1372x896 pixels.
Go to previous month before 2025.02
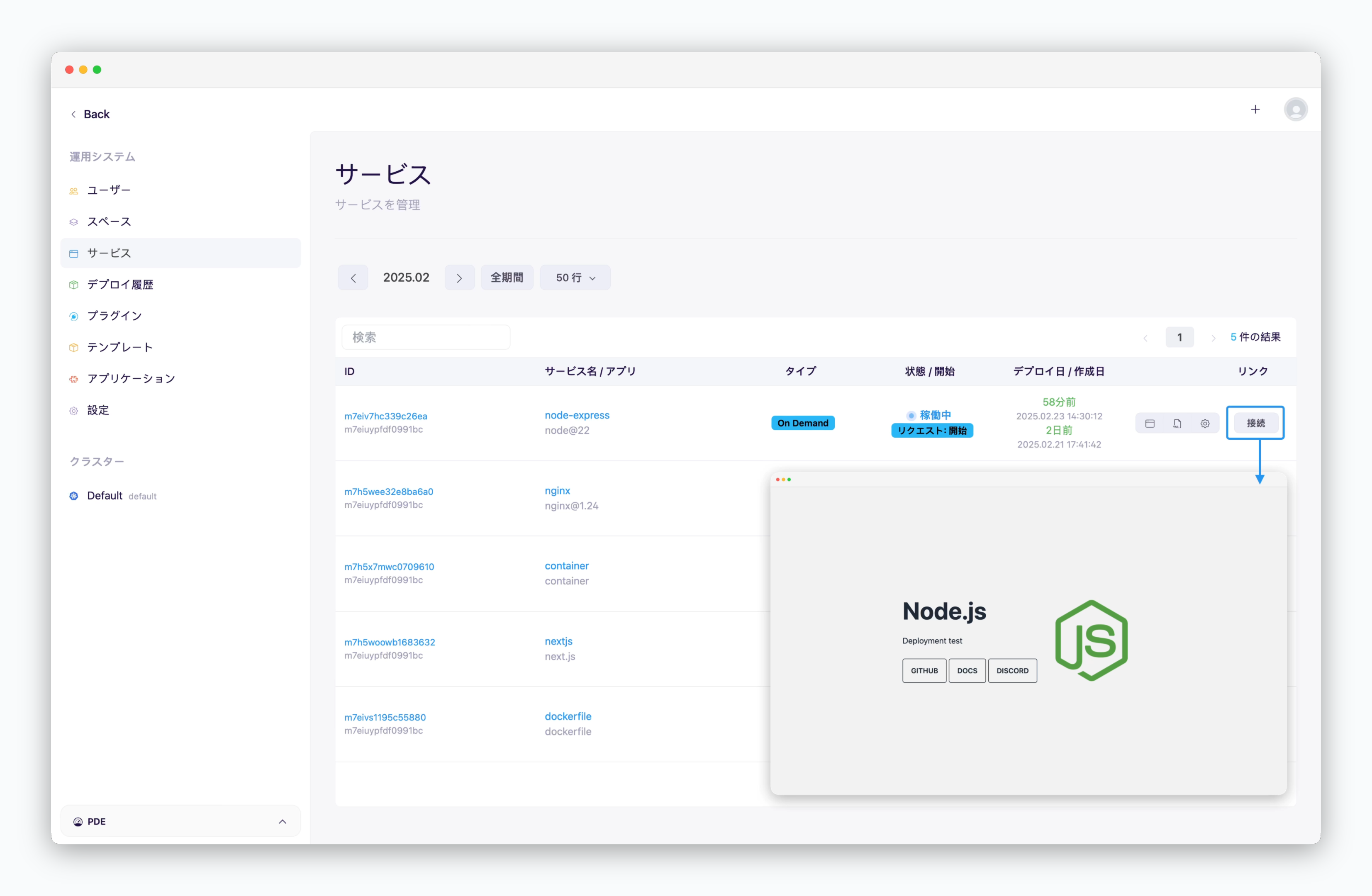[x=353, y=278]
